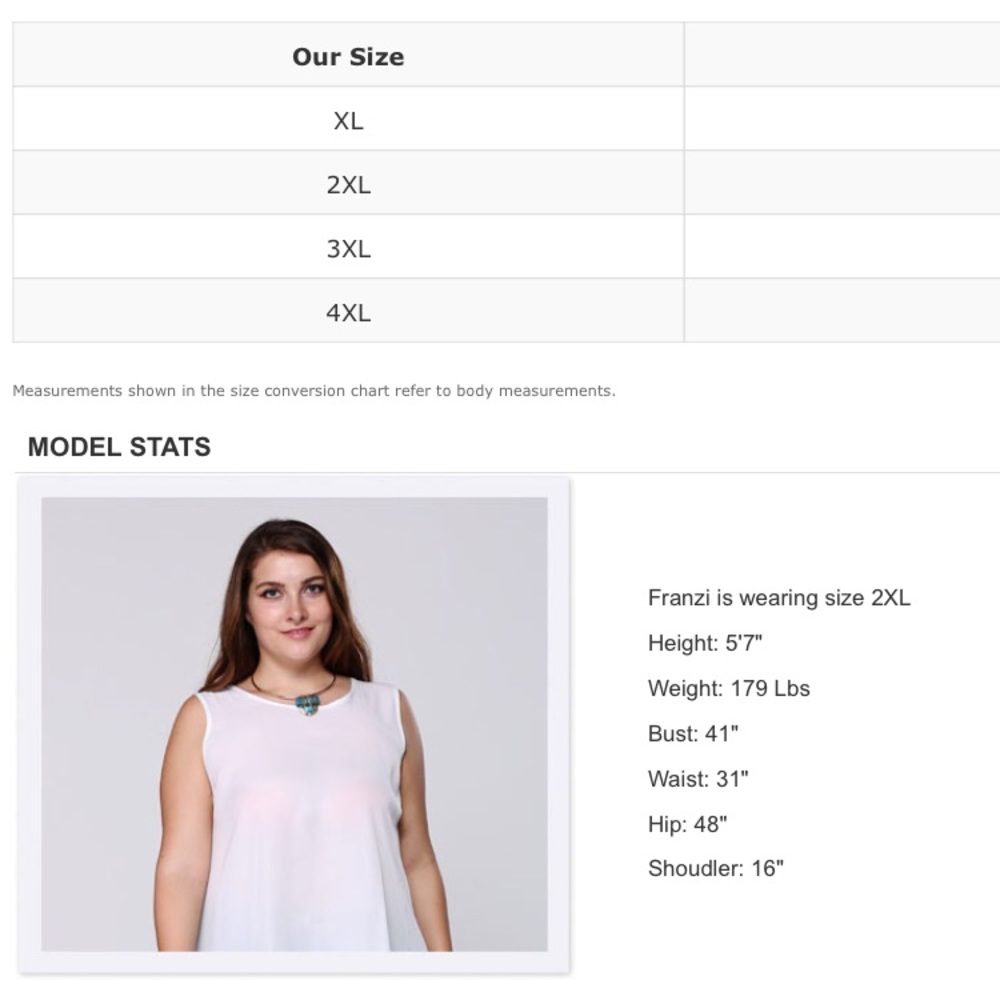The image size is (1000, 1000).
Task: Click the Bust: 41" stat line
Action: tap(693, 733)
